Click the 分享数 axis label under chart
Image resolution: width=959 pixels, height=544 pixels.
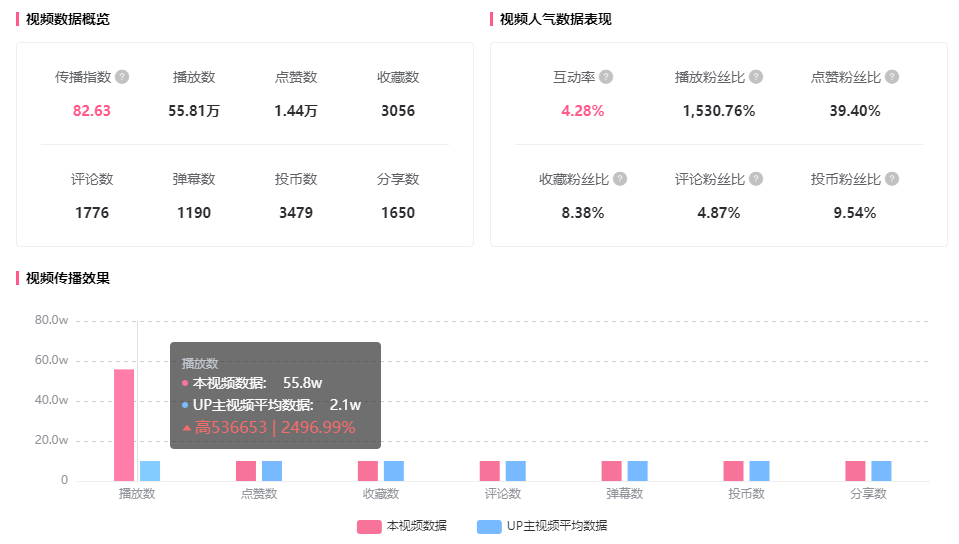click(x=868, y=494)
